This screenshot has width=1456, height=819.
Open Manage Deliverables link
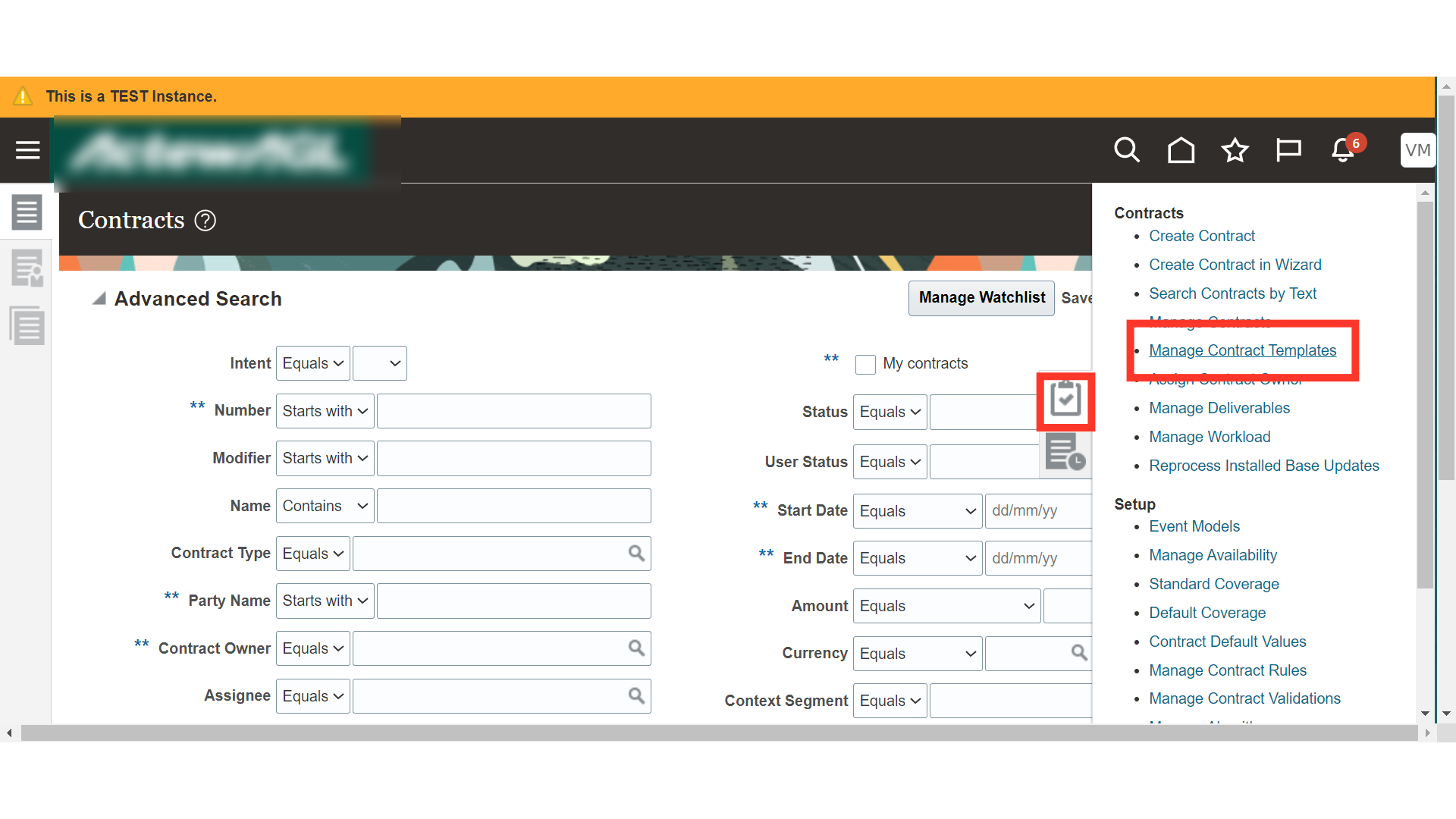1219,408
